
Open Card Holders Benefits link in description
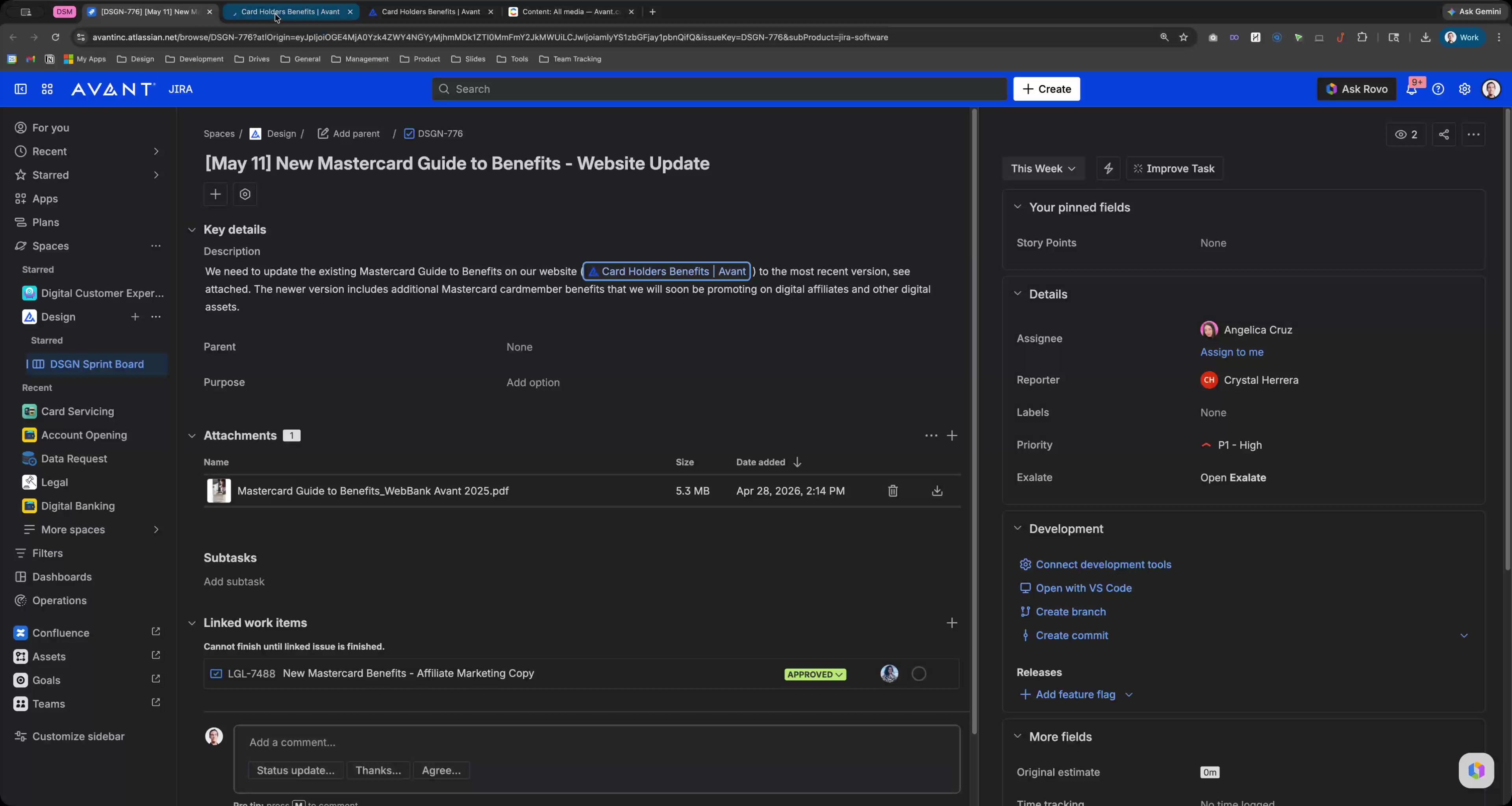pyautogui.click(x=666, y=272)
